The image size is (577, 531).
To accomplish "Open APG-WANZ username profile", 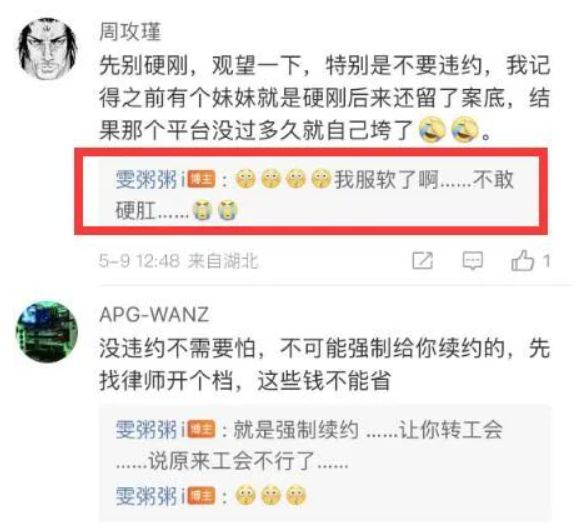I will point(154,315).
